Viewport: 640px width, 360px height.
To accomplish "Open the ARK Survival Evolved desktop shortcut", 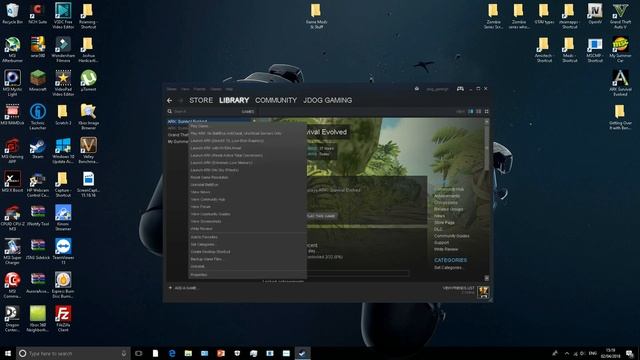I will coord(620,83).
